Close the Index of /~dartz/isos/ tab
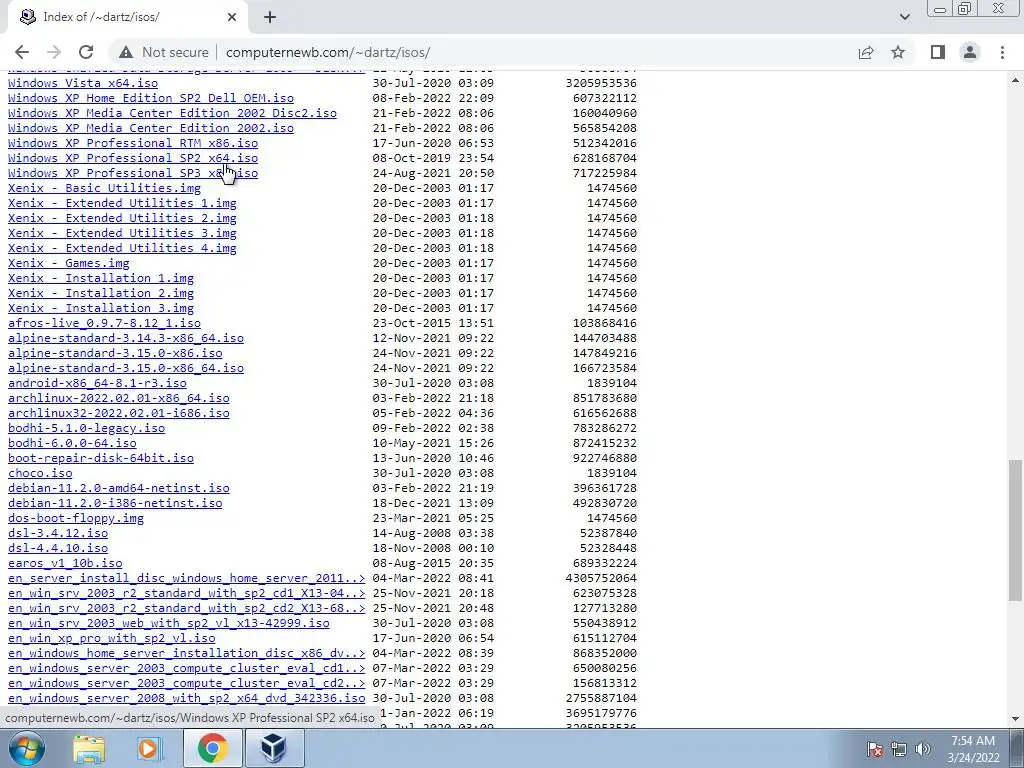 [232, 17]
